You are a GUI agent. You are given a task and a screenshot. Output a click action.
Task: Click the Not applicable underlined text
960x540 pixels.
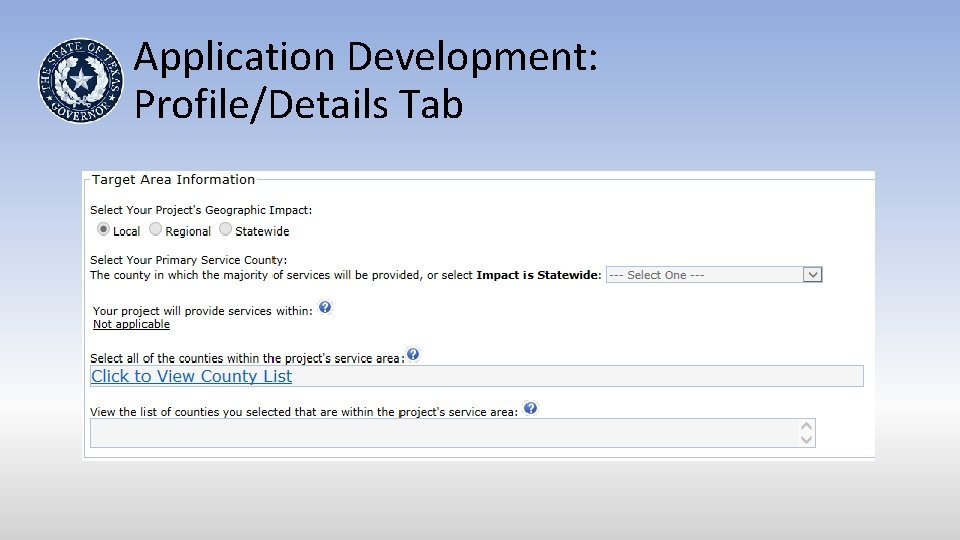[x=131, y=324]
